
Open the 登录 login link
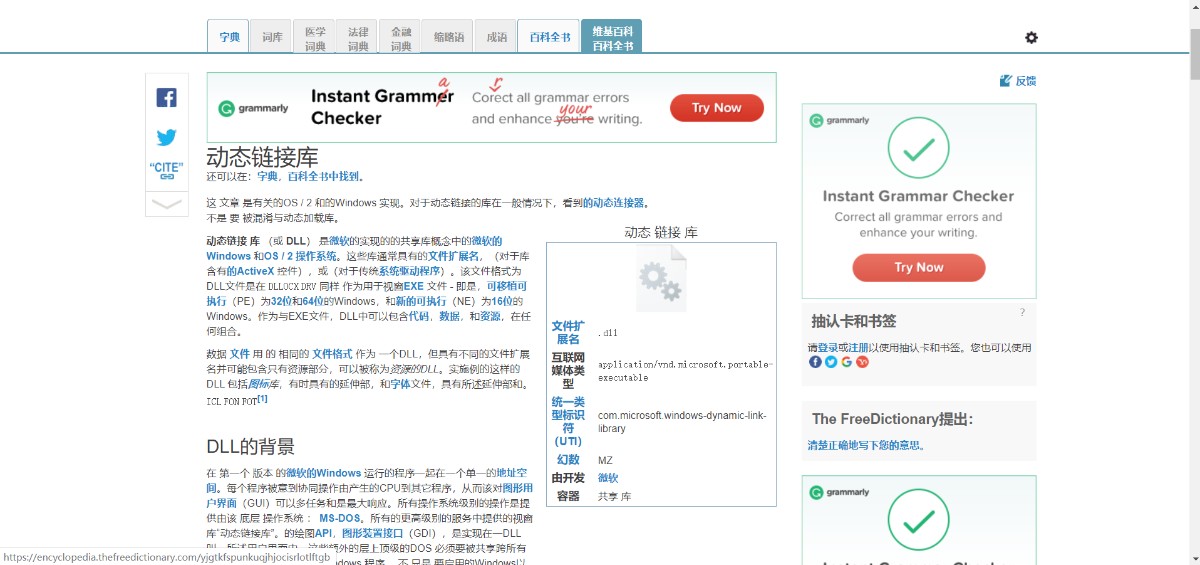coord(828,348)
